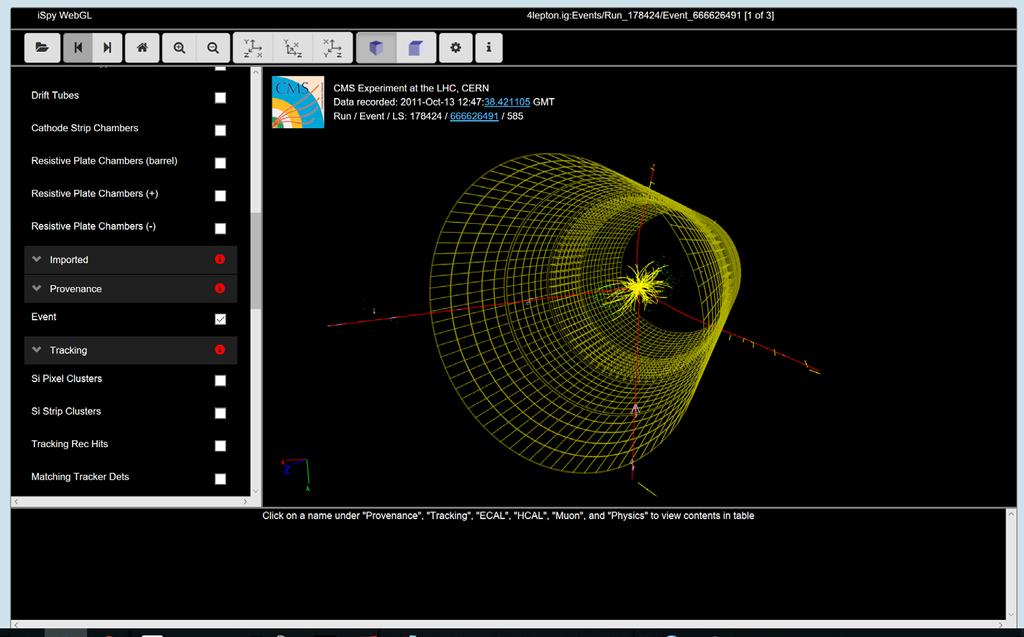This screenshot has height=637, width=1024.
Task: Show the about info 'i' icon
Action: coord(488,48)
